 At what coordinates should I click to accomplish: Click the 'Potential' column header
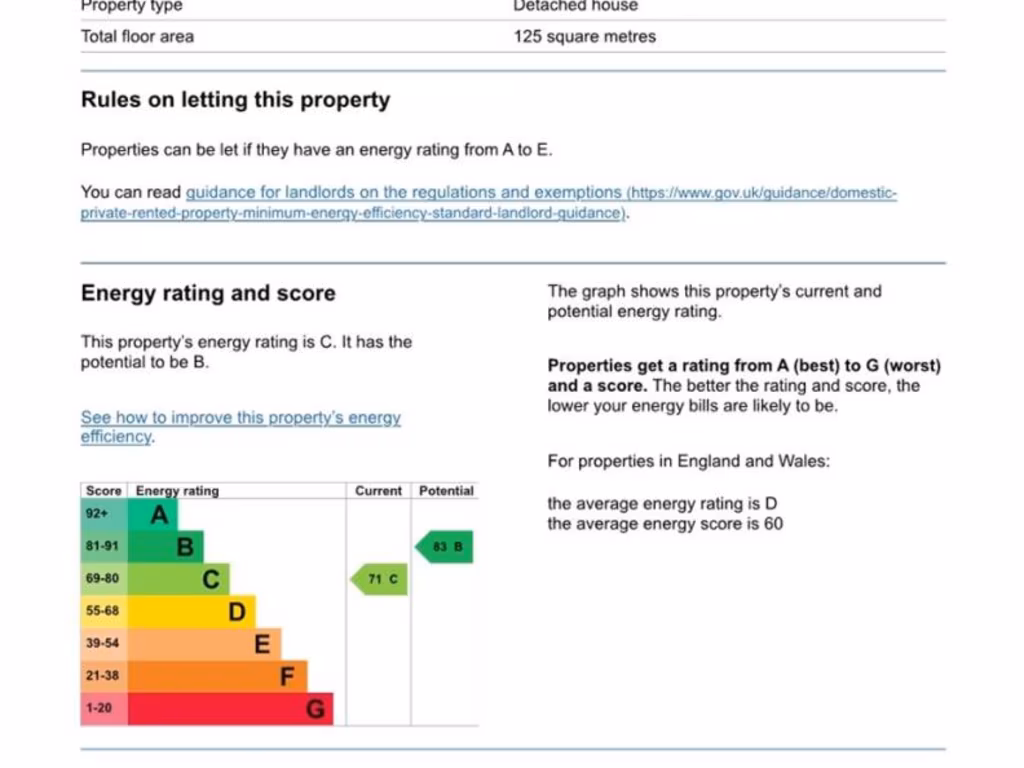(x=446, y=491)
